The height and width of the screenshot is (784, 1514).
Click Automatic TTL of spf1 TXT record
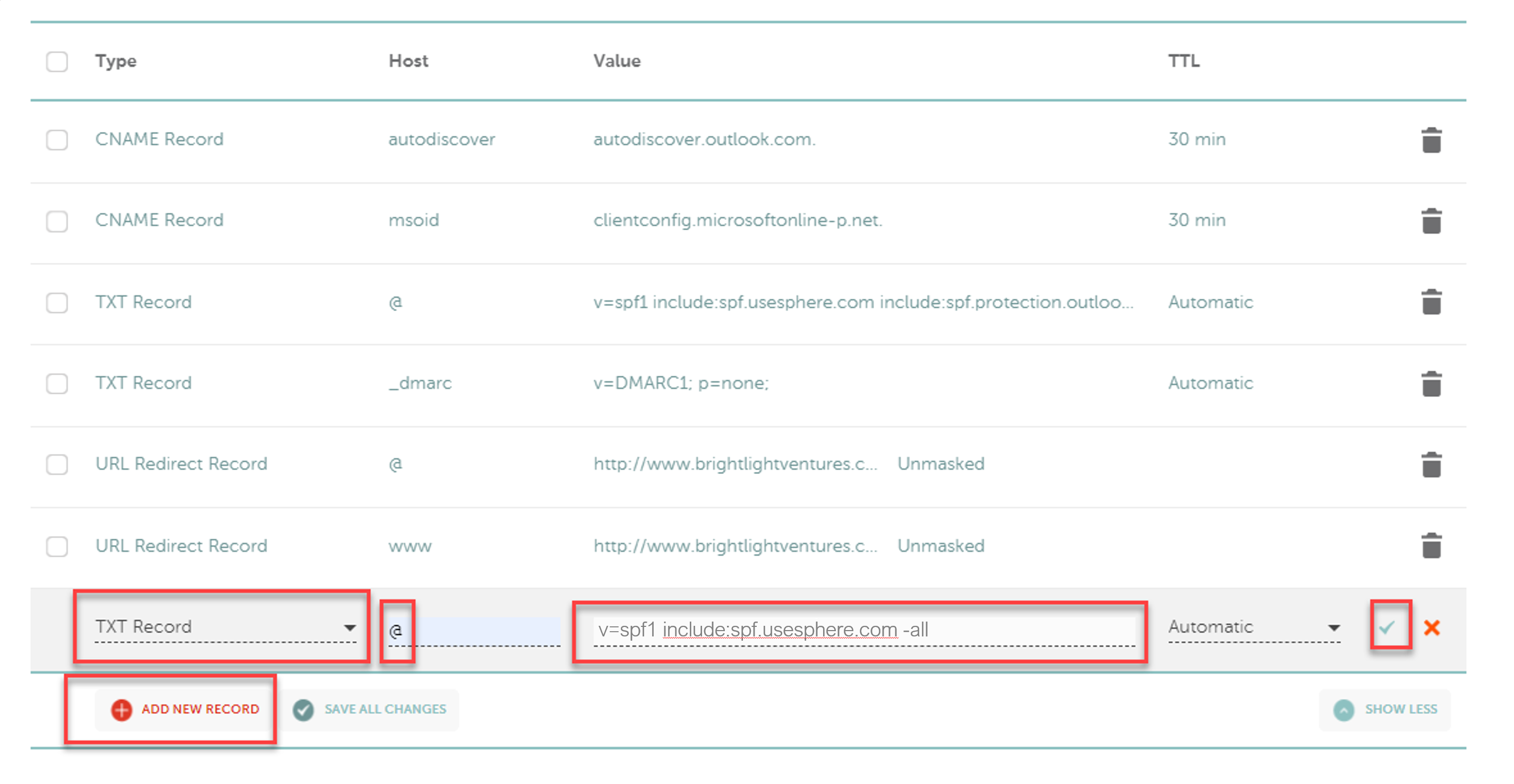pyautogui.click(x=1210, y=302)
